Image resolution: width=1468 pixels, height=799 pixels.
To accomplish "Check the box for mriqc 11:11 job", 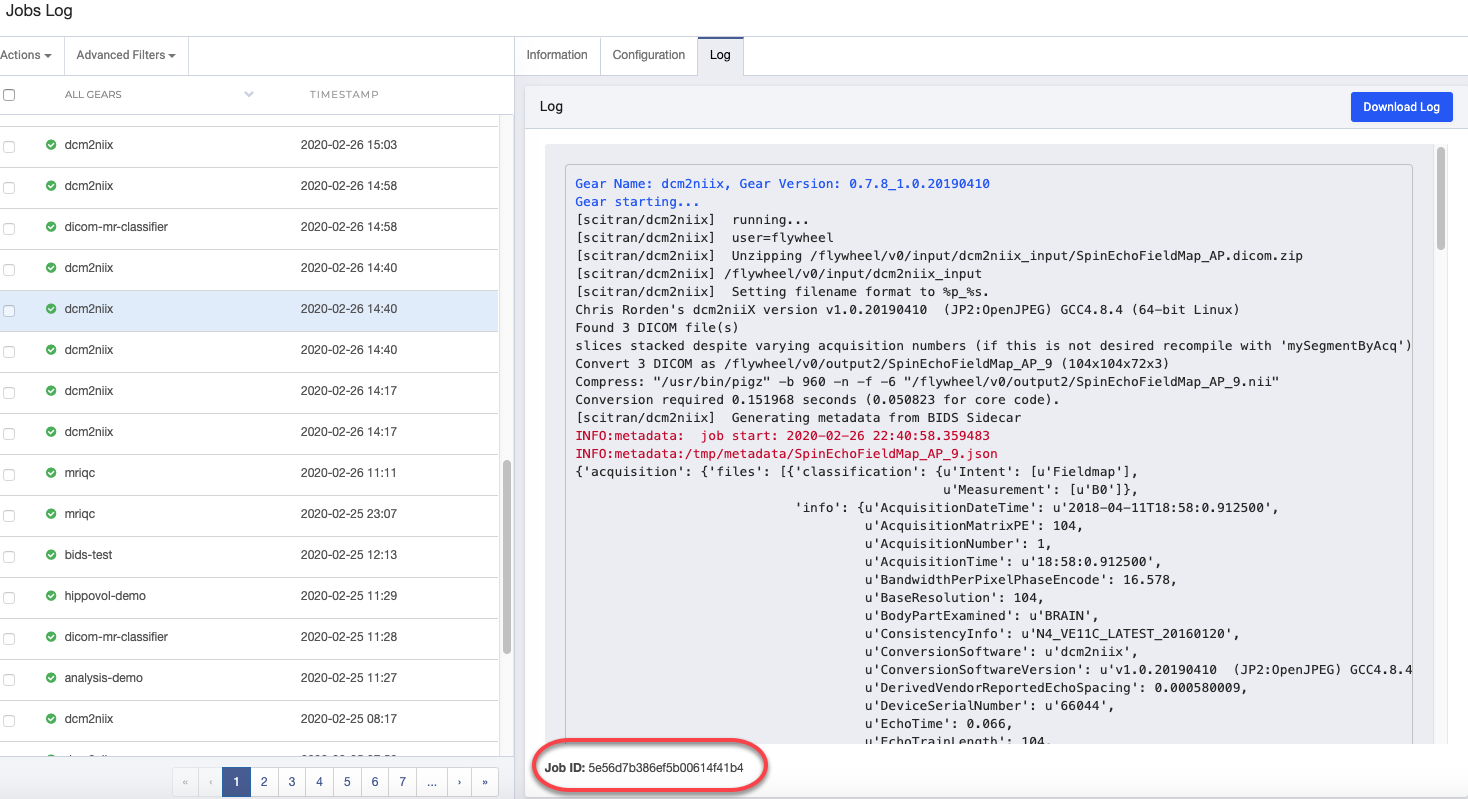I will [x=9, y=474].
